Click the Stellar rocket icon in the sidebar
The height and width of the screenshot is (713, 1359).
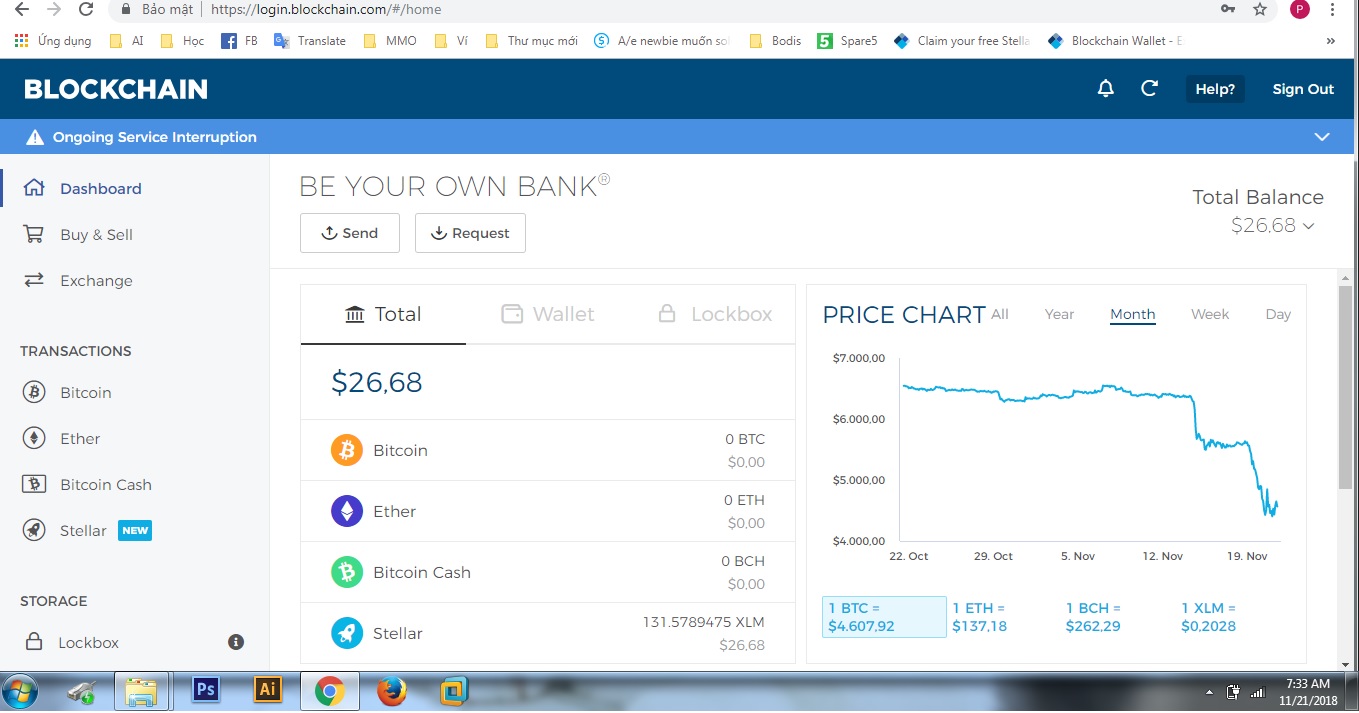point(34,530)
